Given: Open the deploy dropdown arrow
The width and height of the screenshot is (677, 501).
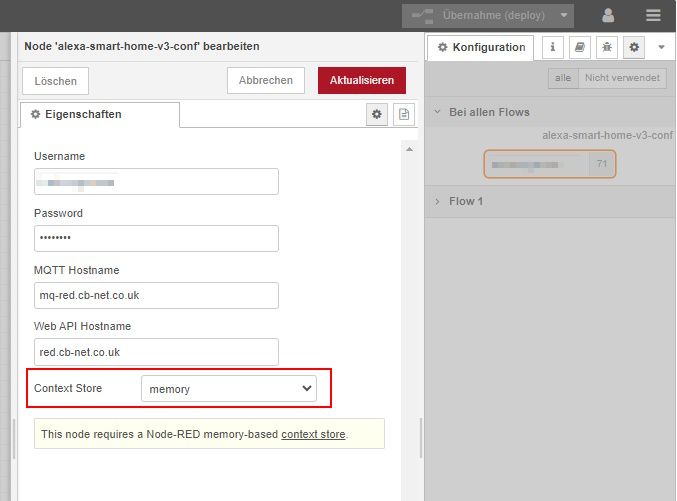Looking at the screenshot, I should click(x=563, y=16).
